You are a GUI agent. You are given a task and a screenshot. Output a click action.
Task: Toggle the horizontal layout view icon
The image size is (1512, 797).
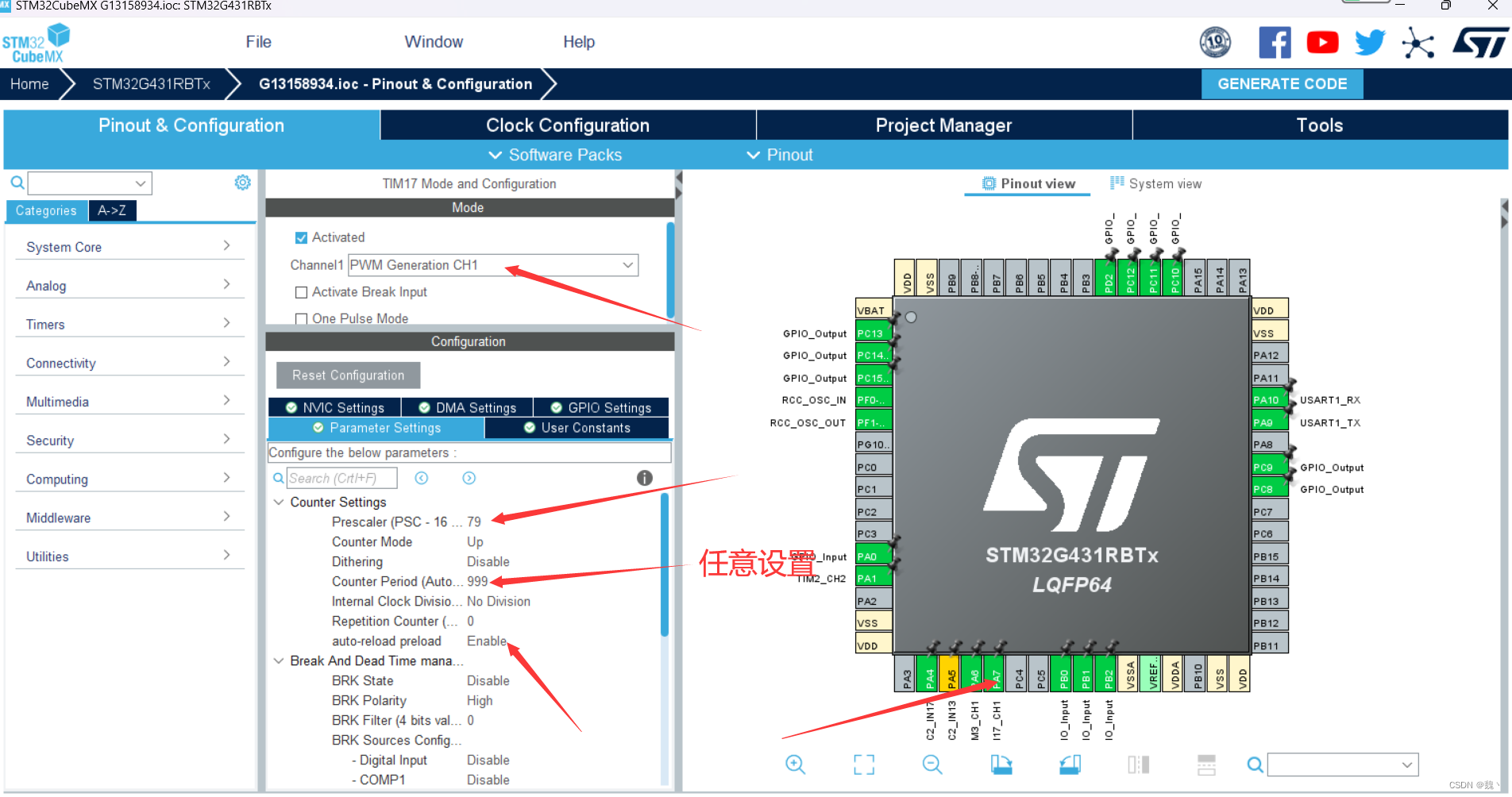1207,764
